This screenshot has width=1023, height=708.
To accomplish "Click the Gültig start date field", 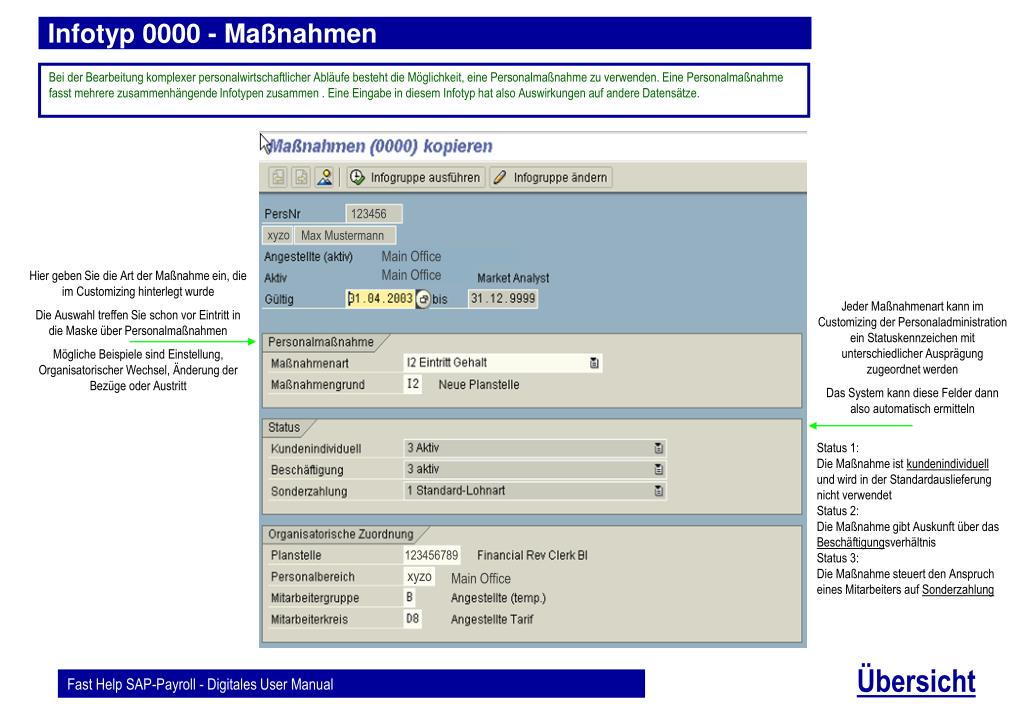I will coord(380,299).
